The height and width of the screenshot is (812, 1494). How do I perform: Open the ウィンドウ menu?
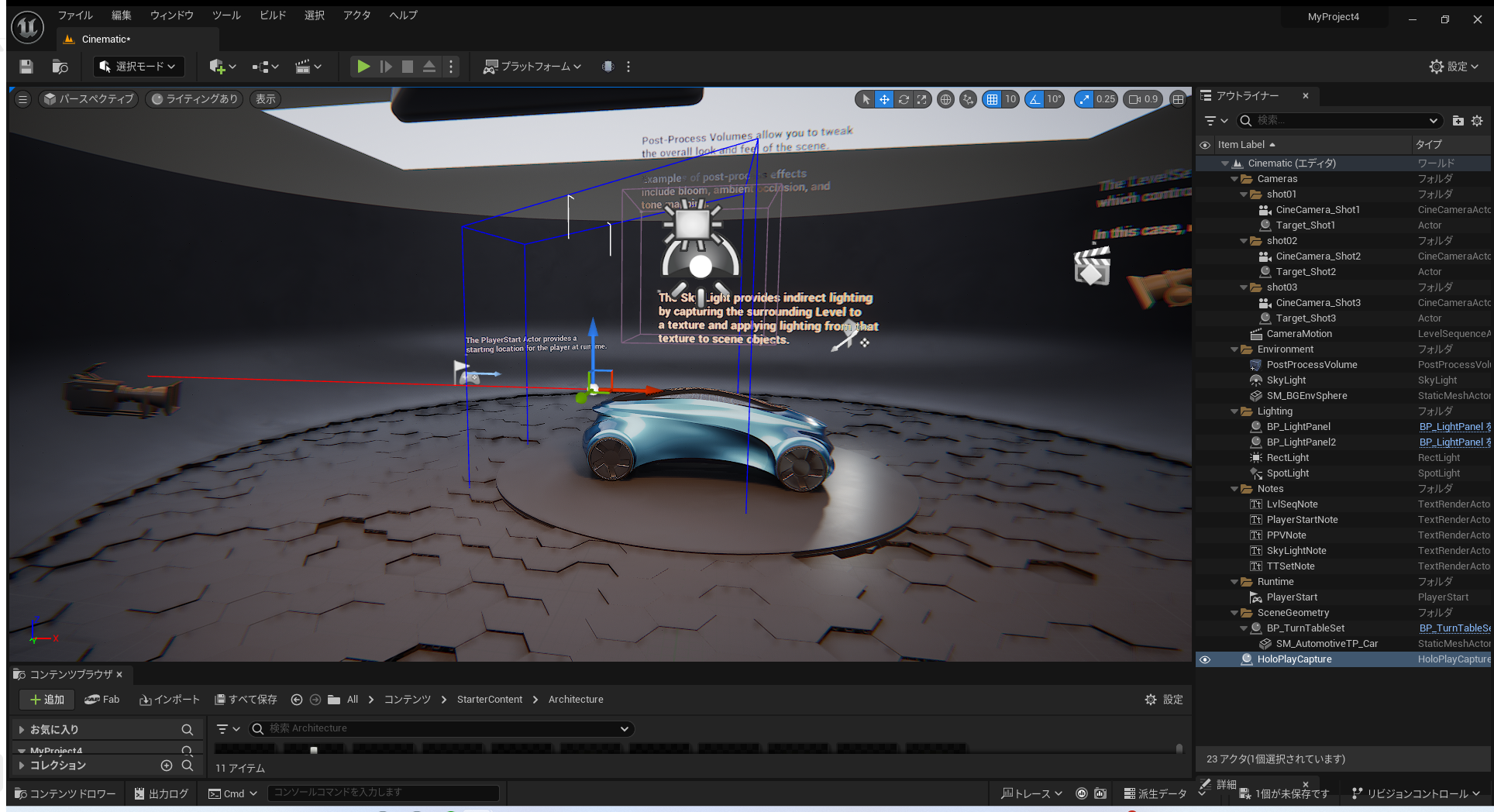(x=171, y=15)
